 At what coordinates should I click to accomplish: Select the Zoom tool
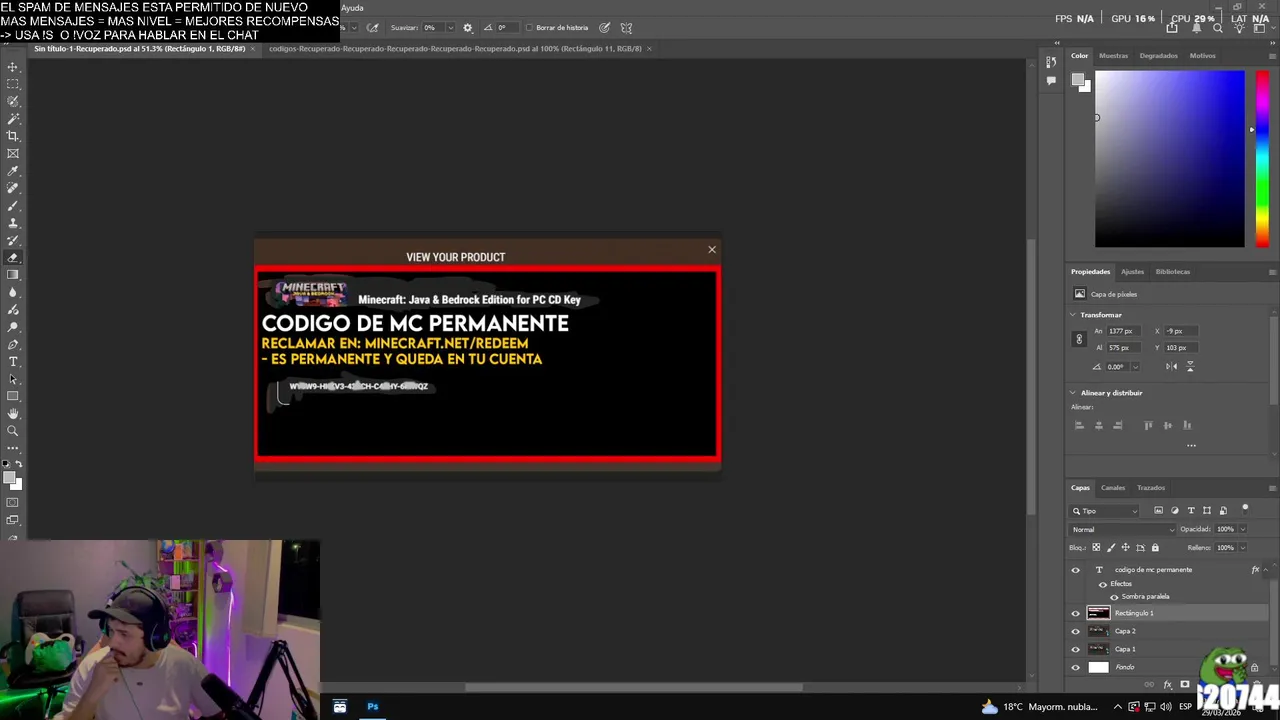13,431
